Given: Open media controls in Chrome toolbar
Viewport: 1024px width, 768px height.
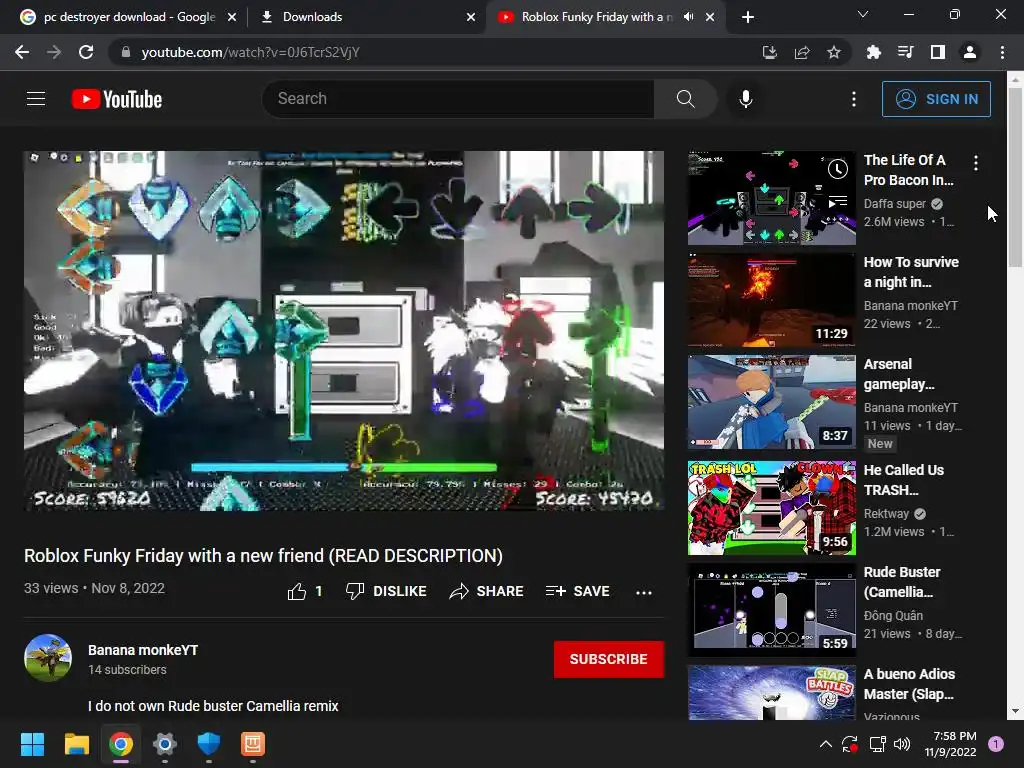Looking at the screenshot, I should 905,52.
